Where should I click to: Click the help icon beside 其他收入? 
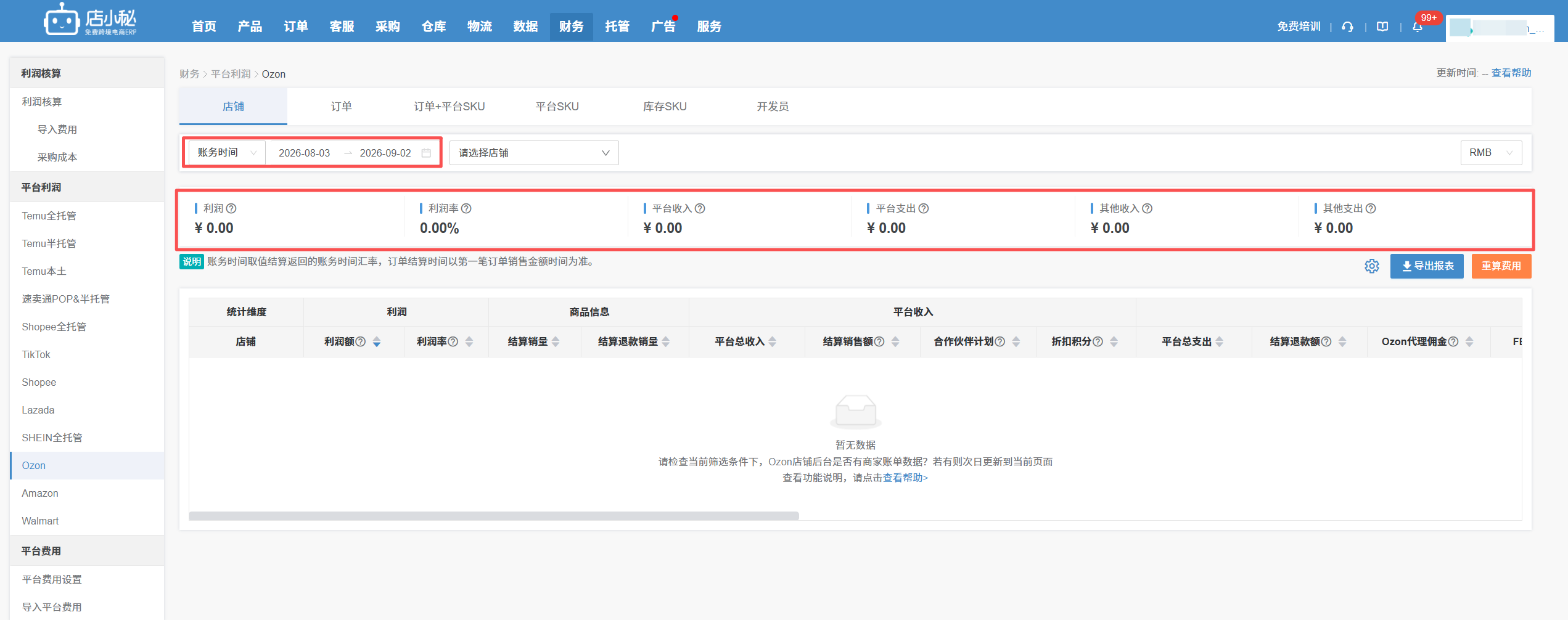1147,208
